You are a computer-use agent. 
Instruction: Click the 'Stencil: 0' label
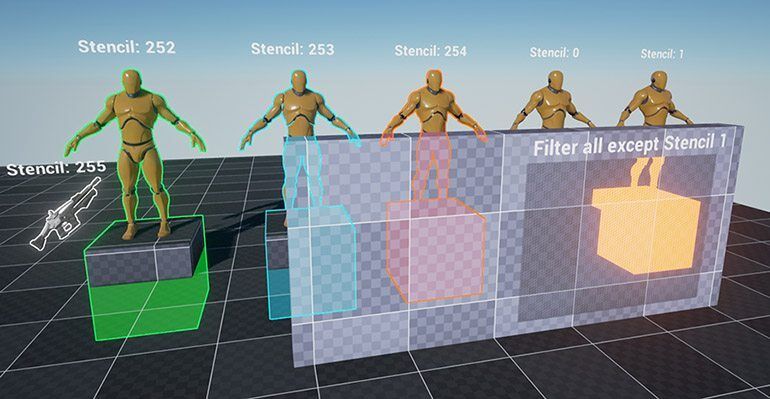point(554,52)
